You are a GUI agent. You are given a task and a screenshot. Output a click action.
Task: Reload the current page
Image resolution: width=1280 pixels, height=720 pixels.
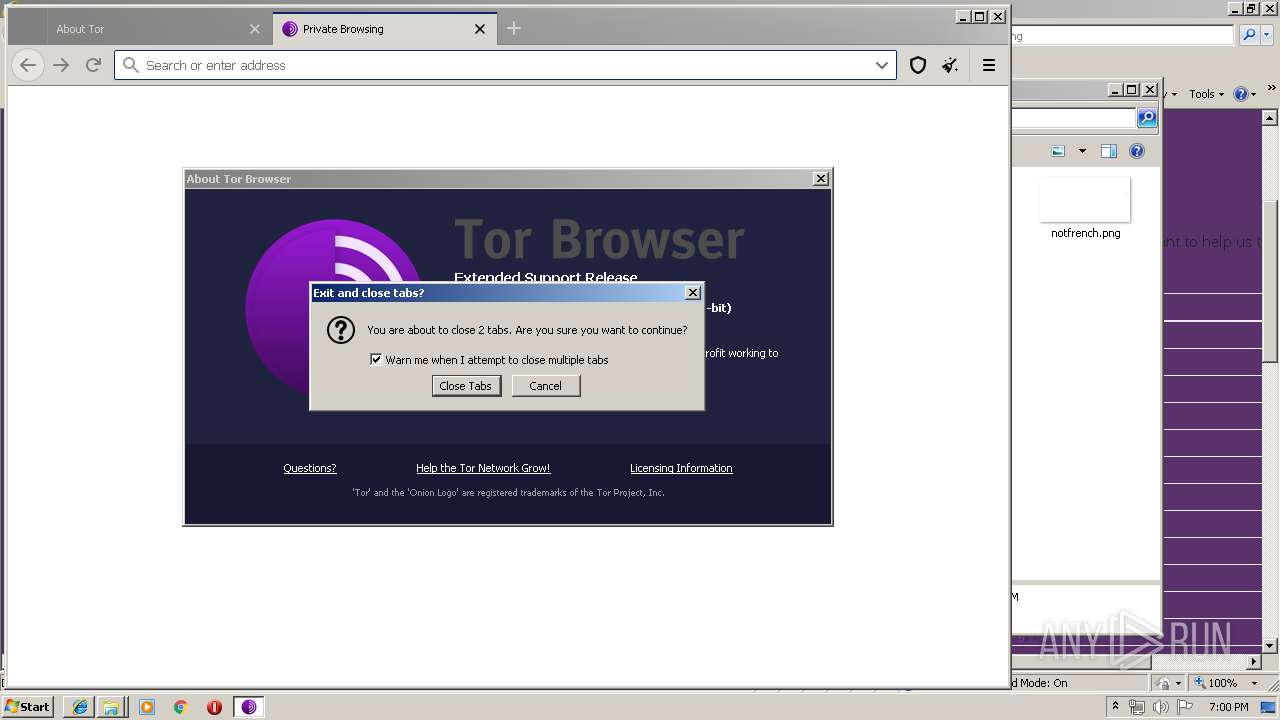(x=93, y=65)
